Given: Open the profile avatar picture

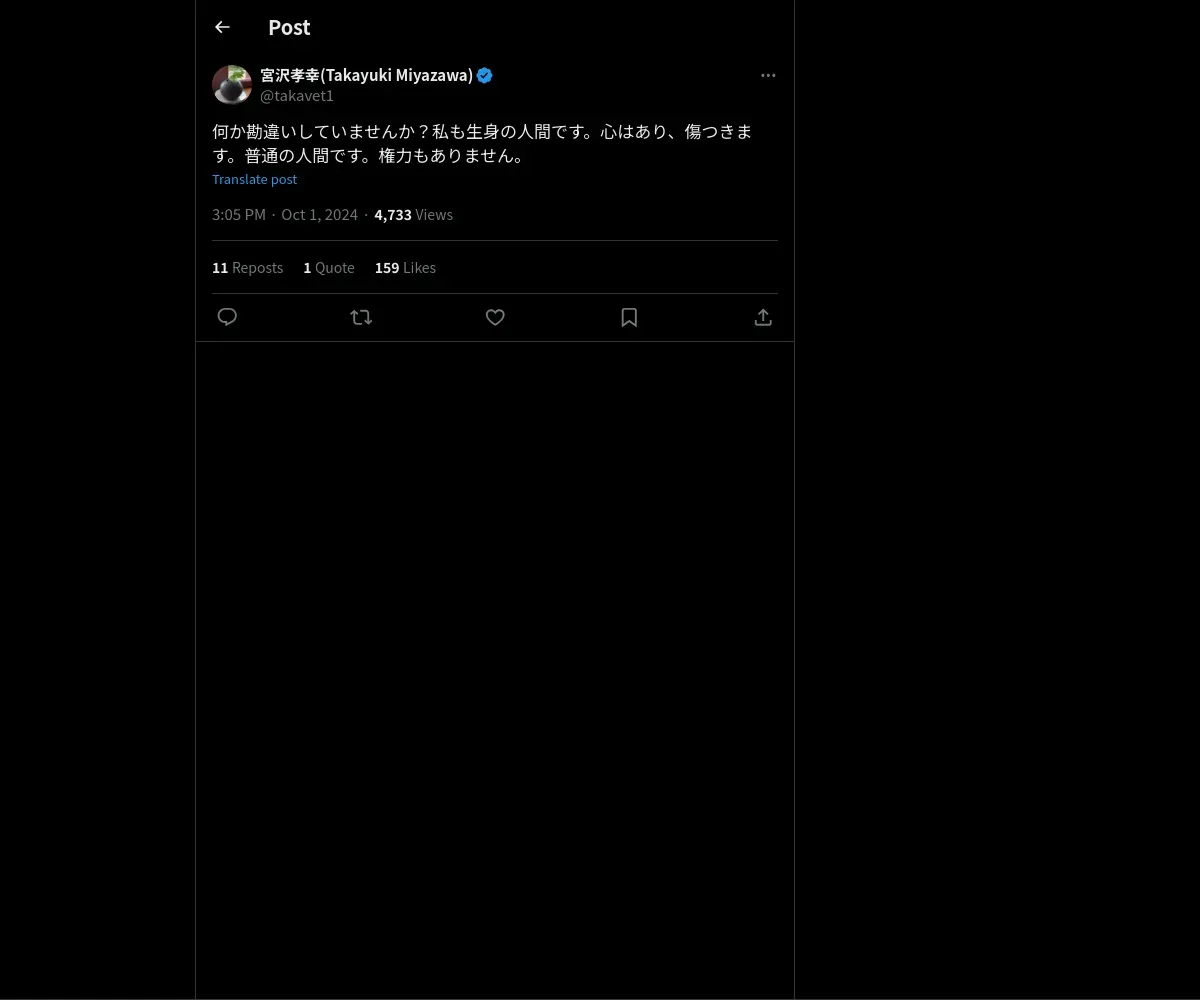Looking at the screenshot, I should 232,85.
